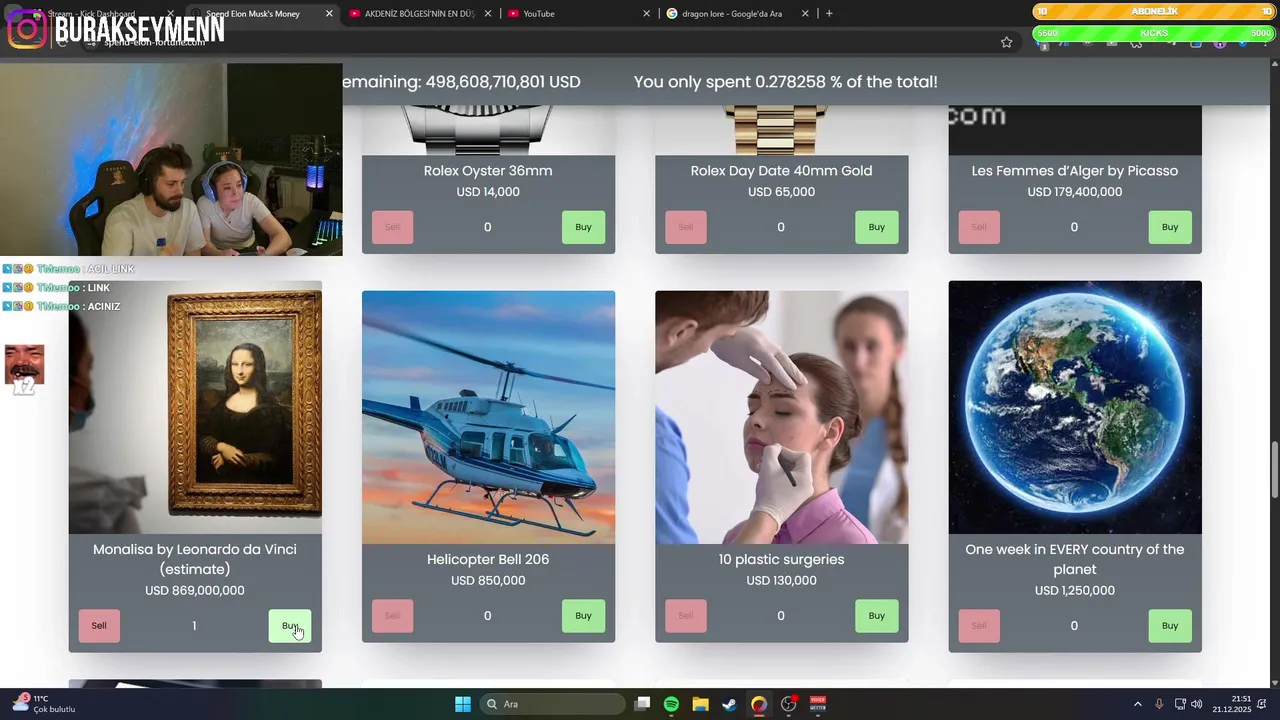1280x720 pixels.
Task: Close the Spend Elon Musk's Money tab
Action: click(x=329, y=14)
